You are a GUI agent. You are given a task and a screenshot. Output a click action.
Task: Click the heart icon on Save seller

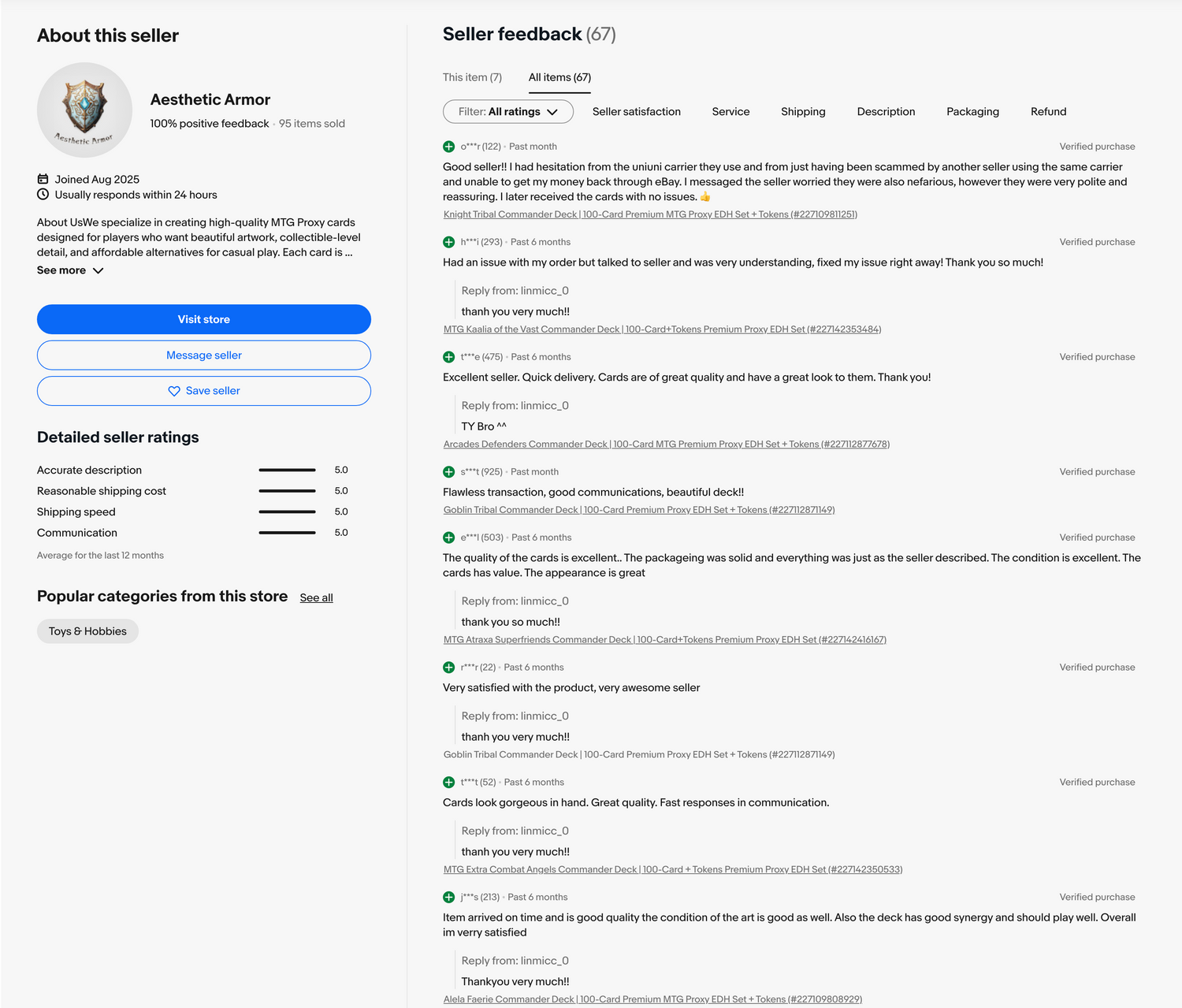click(174, 391)
